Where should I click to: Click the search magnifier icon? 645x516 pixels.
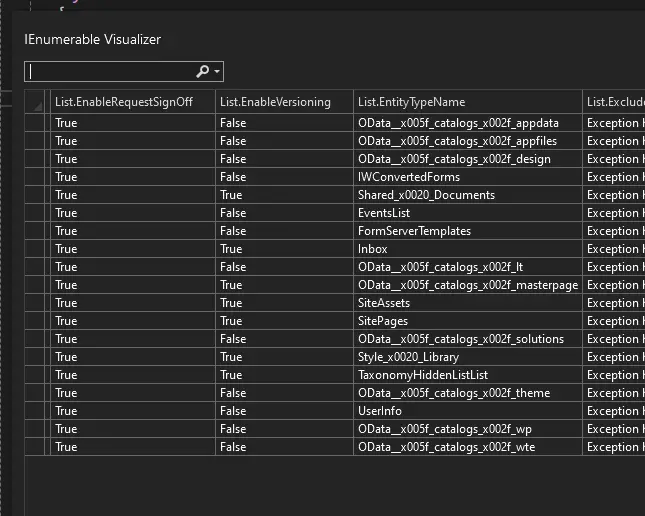(x=203, y=72)
